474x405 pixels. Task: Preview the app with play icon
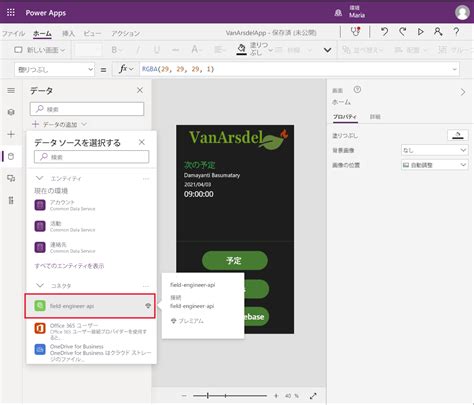(x=421, y=32)
